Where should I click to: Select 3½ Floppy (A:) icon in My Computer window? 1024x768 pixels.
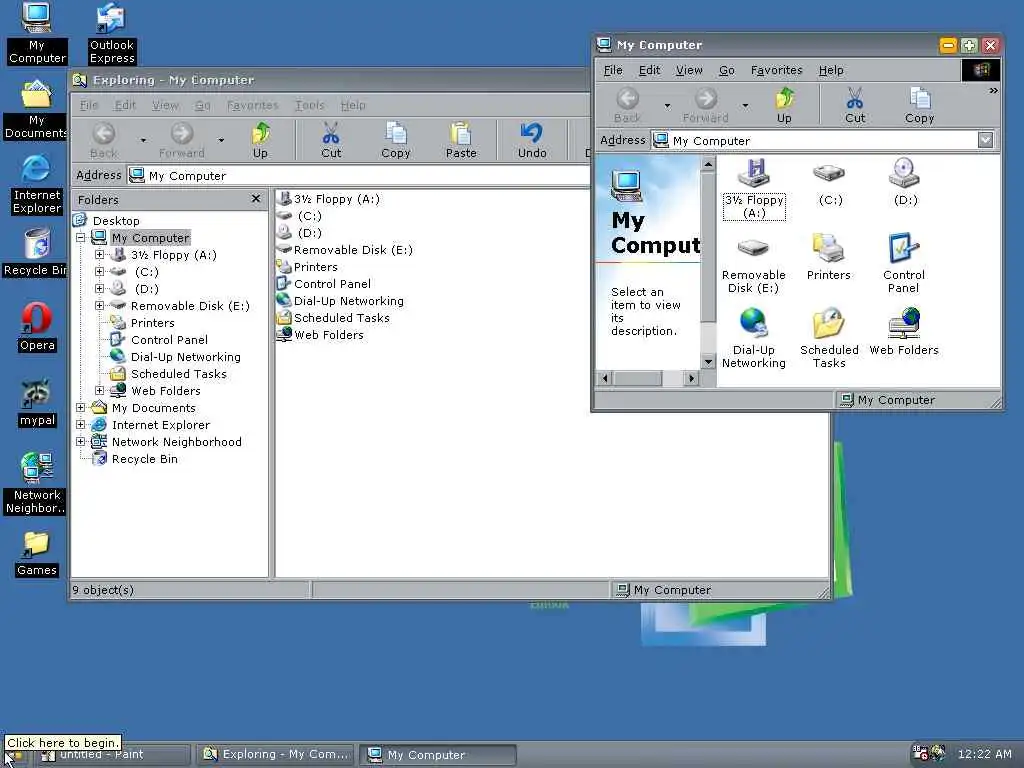click(754, 189)
